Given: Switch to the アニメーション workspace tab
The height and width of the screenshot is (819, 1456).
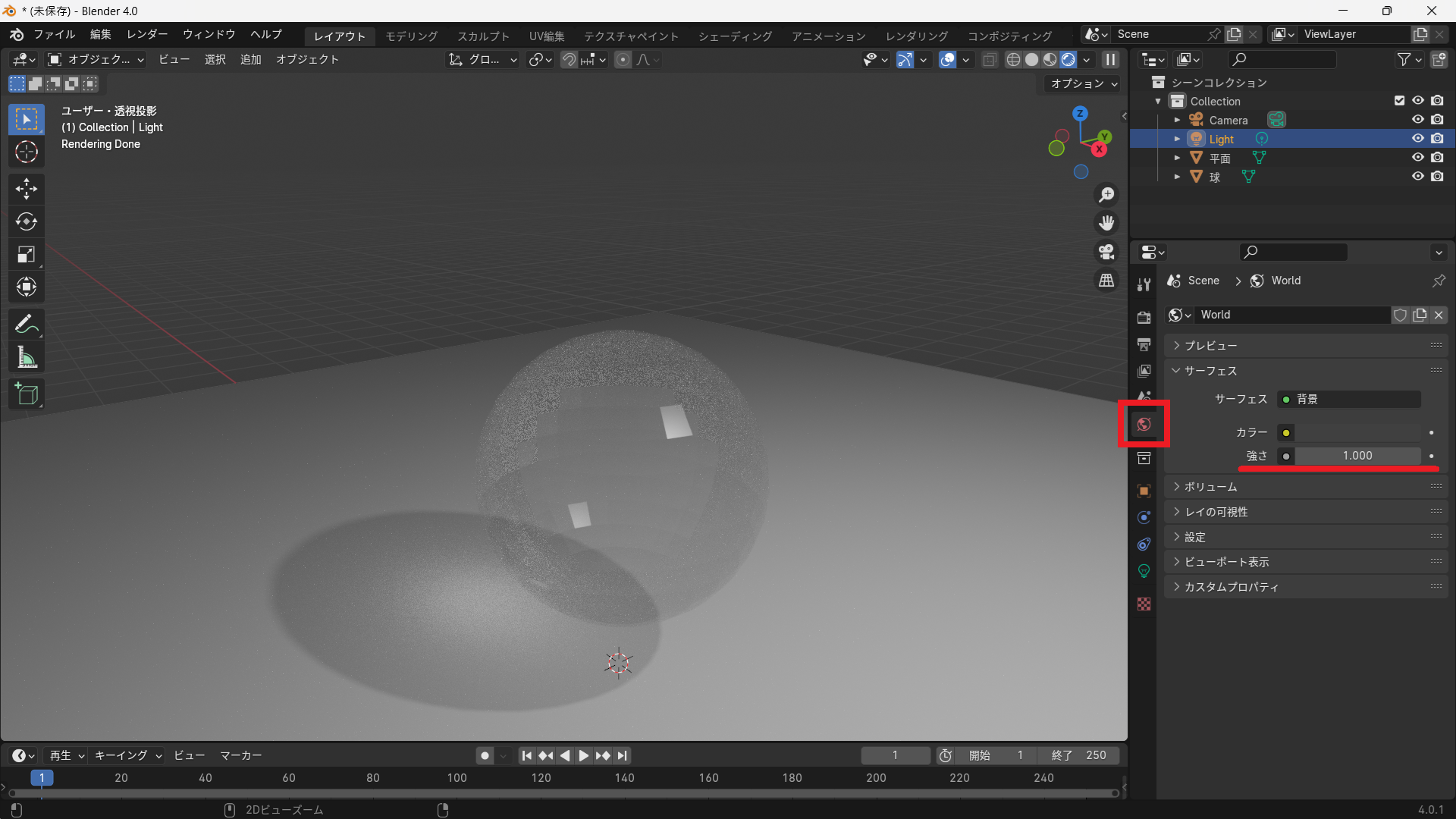Looking at the screenshot, I should point(829,36).
